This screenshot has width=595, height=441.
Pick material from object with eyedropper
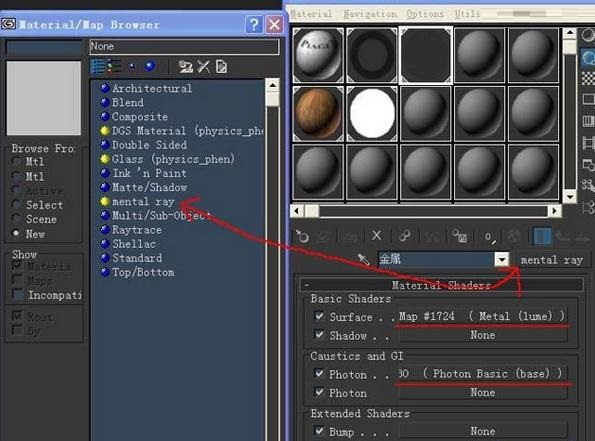pos(363,260)
